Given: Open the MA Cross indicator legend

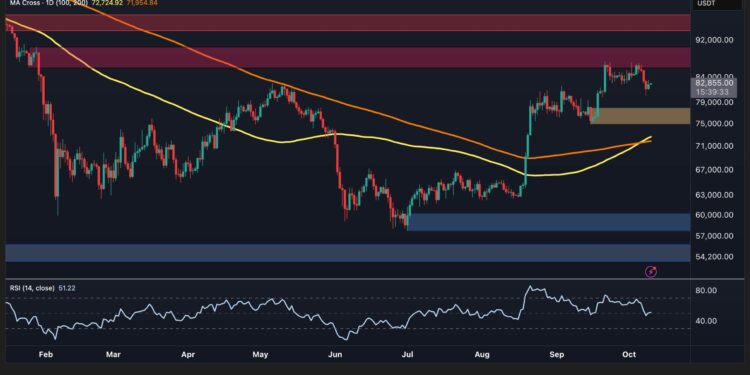Looking at the screenshot, I should (x=48, y=3).
